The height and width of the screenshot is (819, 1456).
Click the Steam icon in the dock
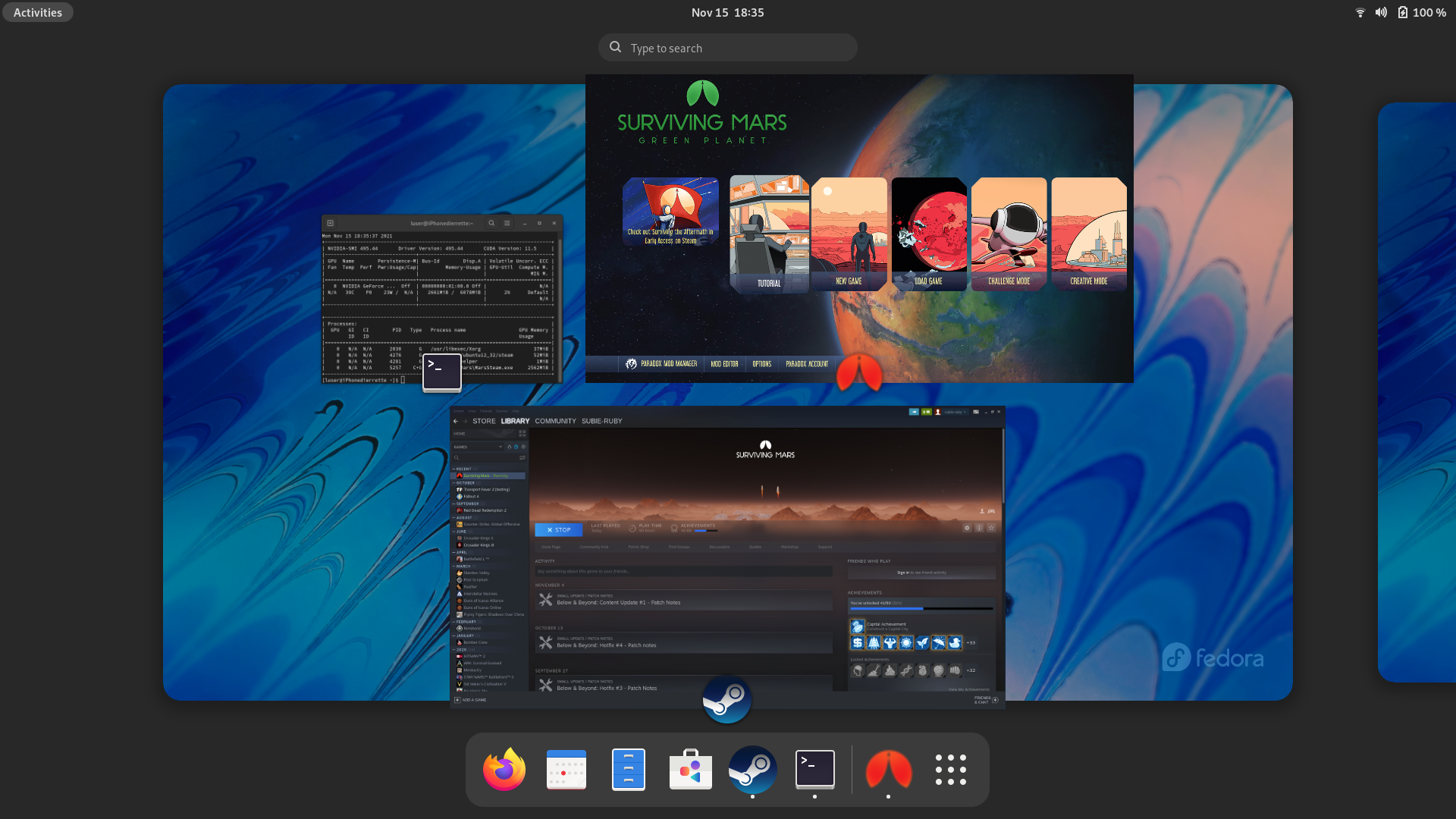[x=753, y=770]
